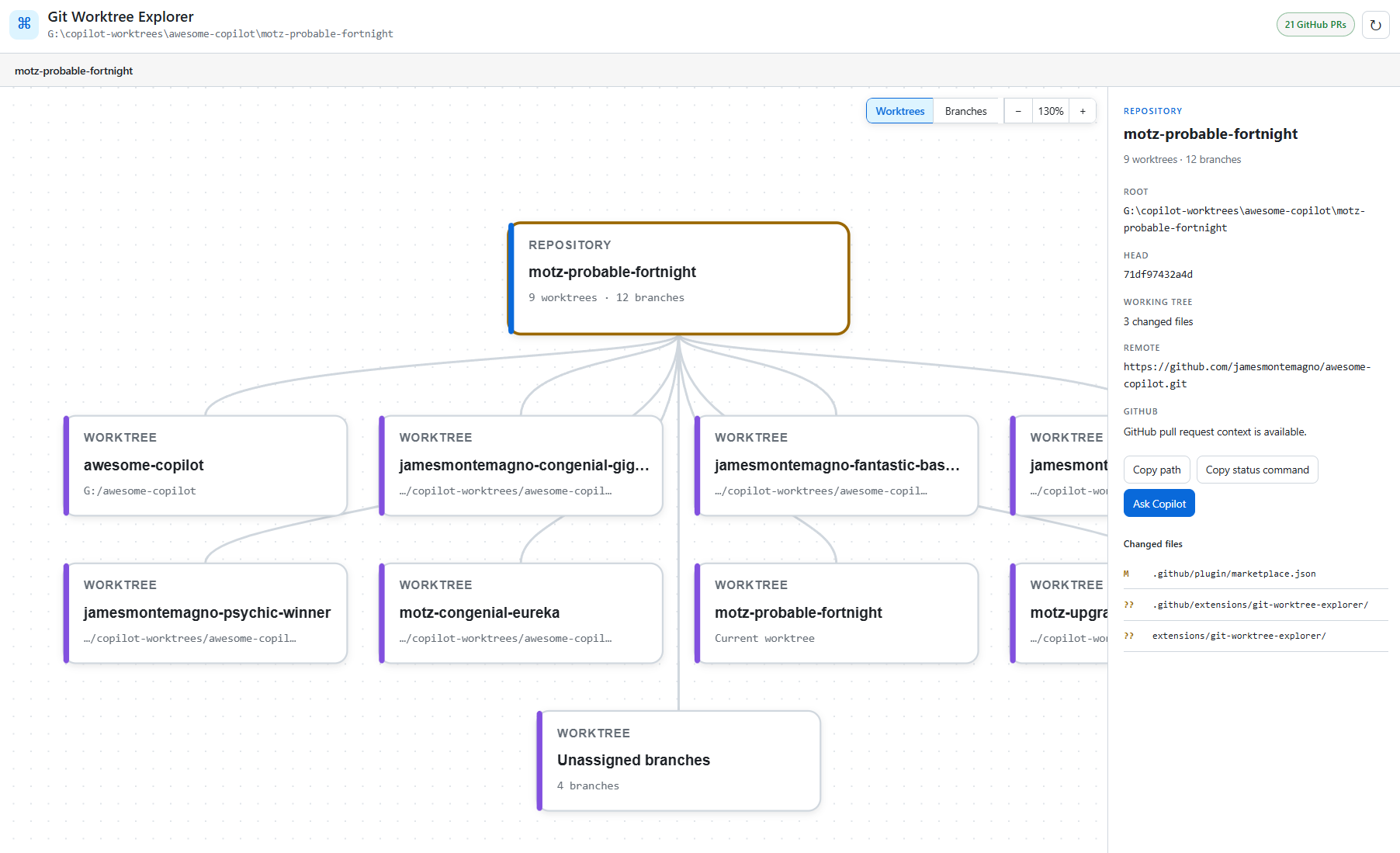This screenshot has height=853, width=1400.
Task: Open changed entry .github/extensions/git-worktree-explorer/
Action: tap(1256, 605)
